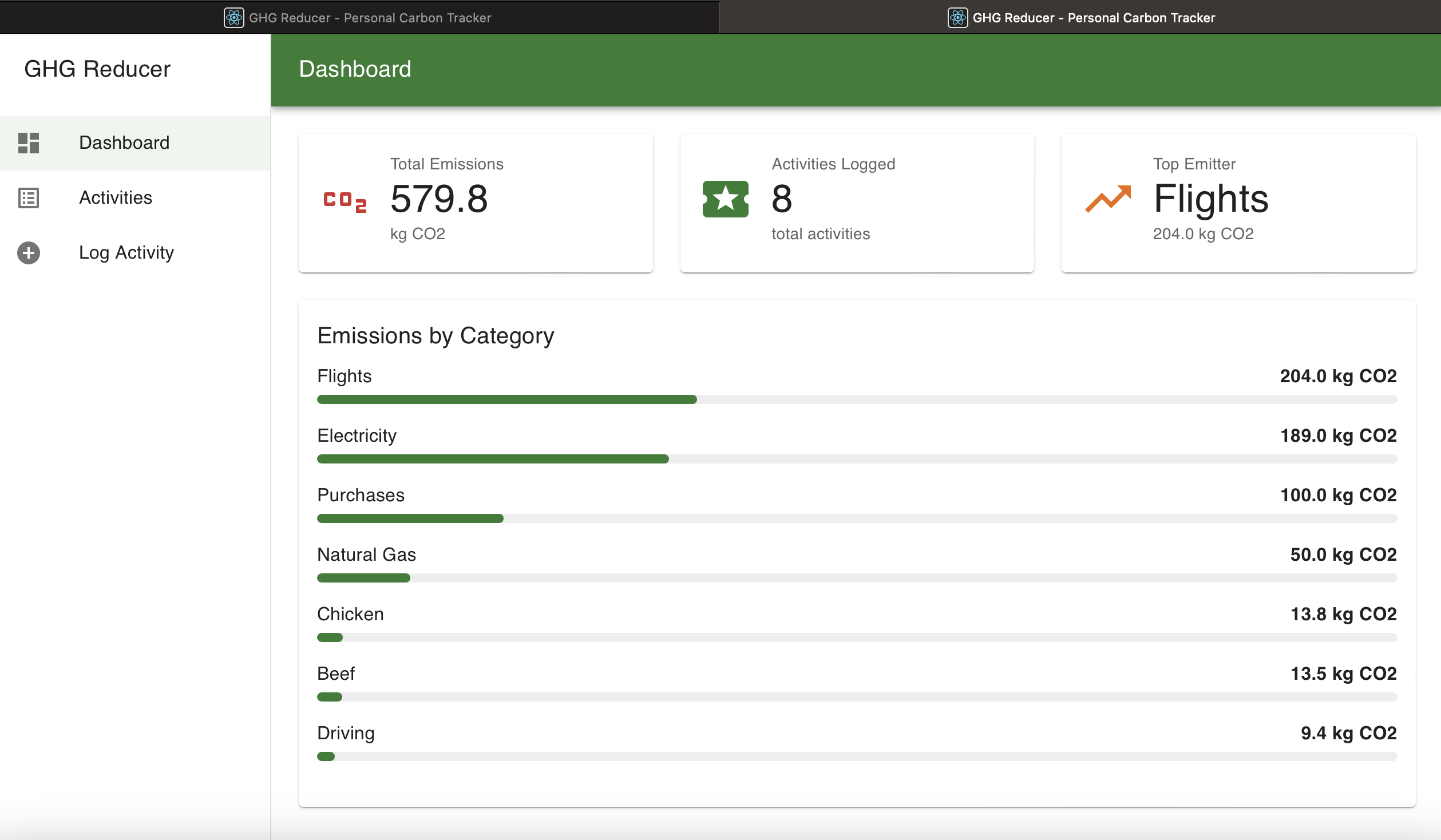The height and width of the screenshot is (840, 1441).
Task: Click the Dashboard grid icon in sidebar
Action: (x=29, y=143)
